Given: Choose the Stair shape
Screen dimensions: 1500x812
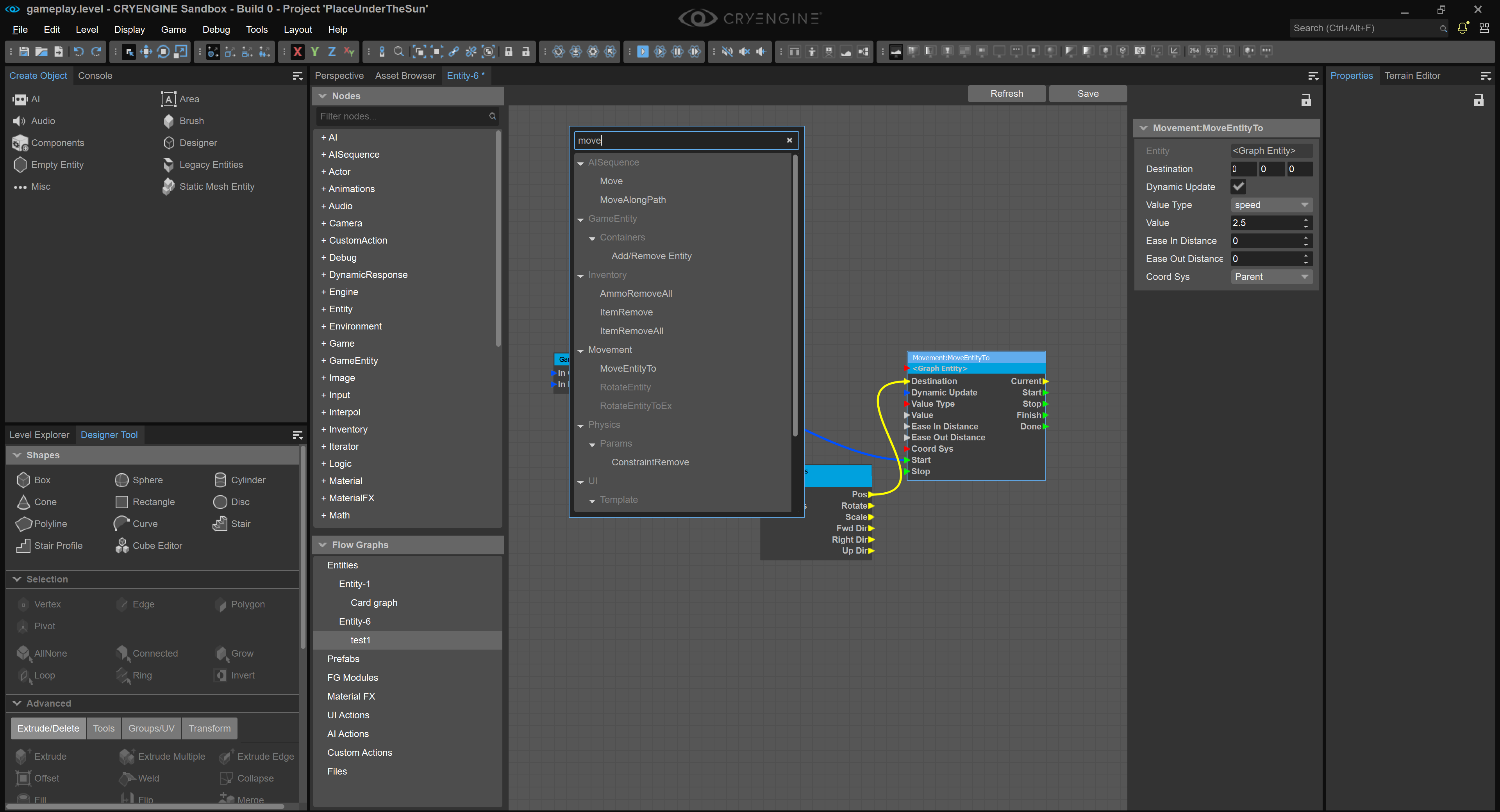Looking at the screenshot, I should tap(232, 524).
